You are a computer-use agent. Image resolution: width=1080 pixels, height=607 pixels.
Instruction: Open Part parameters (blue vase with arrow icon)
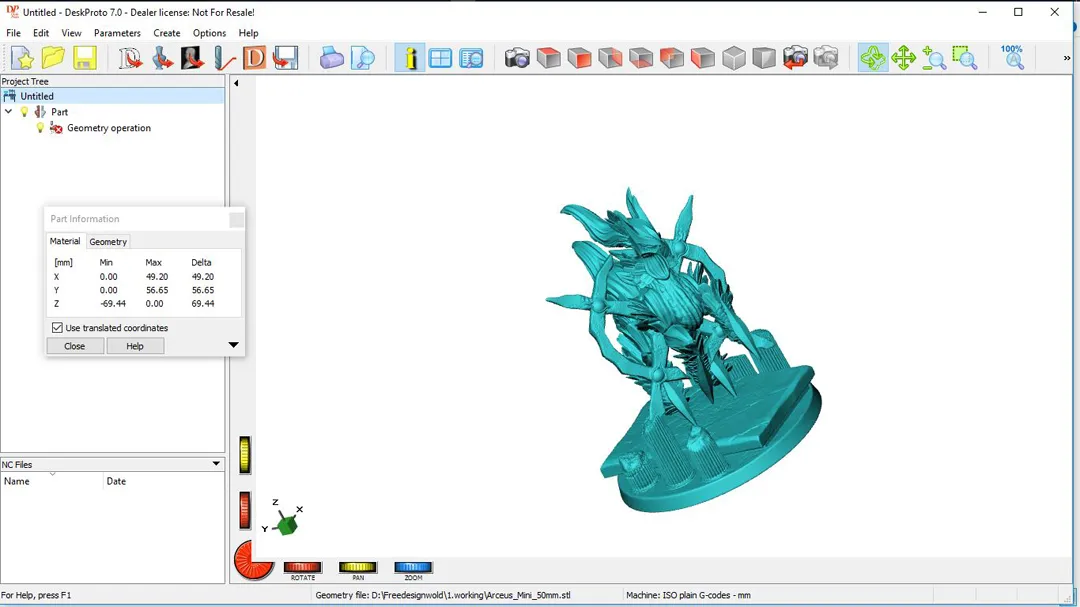[162, 58]
